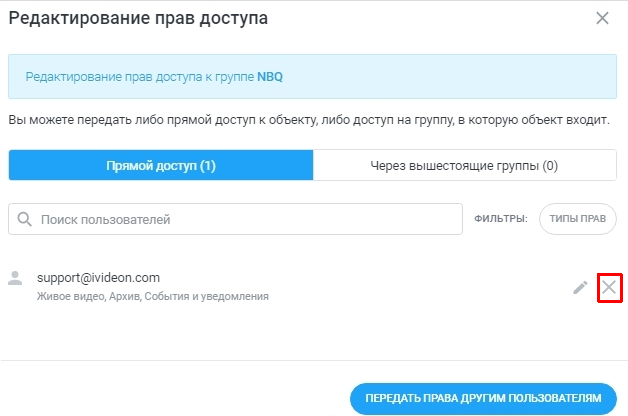The height and width of the screenshot is (416, 628).
Task: Click ПЕРЕДАТЬ ПРАВА ДРУГИМ ПОЛЬЗОВАТЕЛЯМ button
Action: point(483,398)
